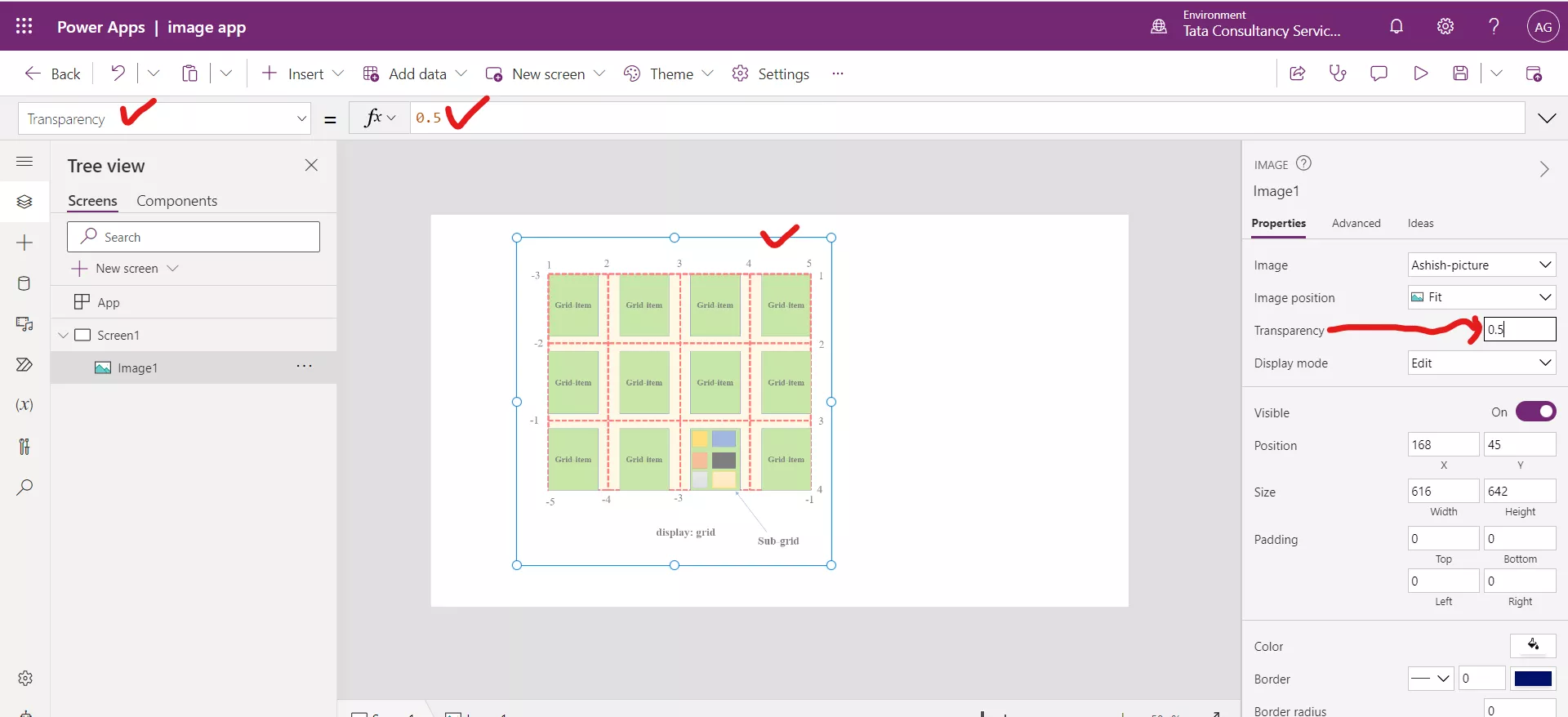Select Screen1 in the tree
1568x717 pixels.
[x=118, y=336]
